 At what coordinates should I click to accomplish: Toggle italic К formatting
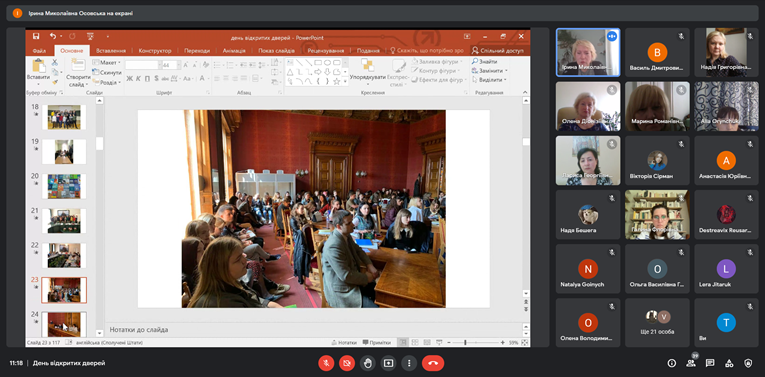click(x=139, y=79)
